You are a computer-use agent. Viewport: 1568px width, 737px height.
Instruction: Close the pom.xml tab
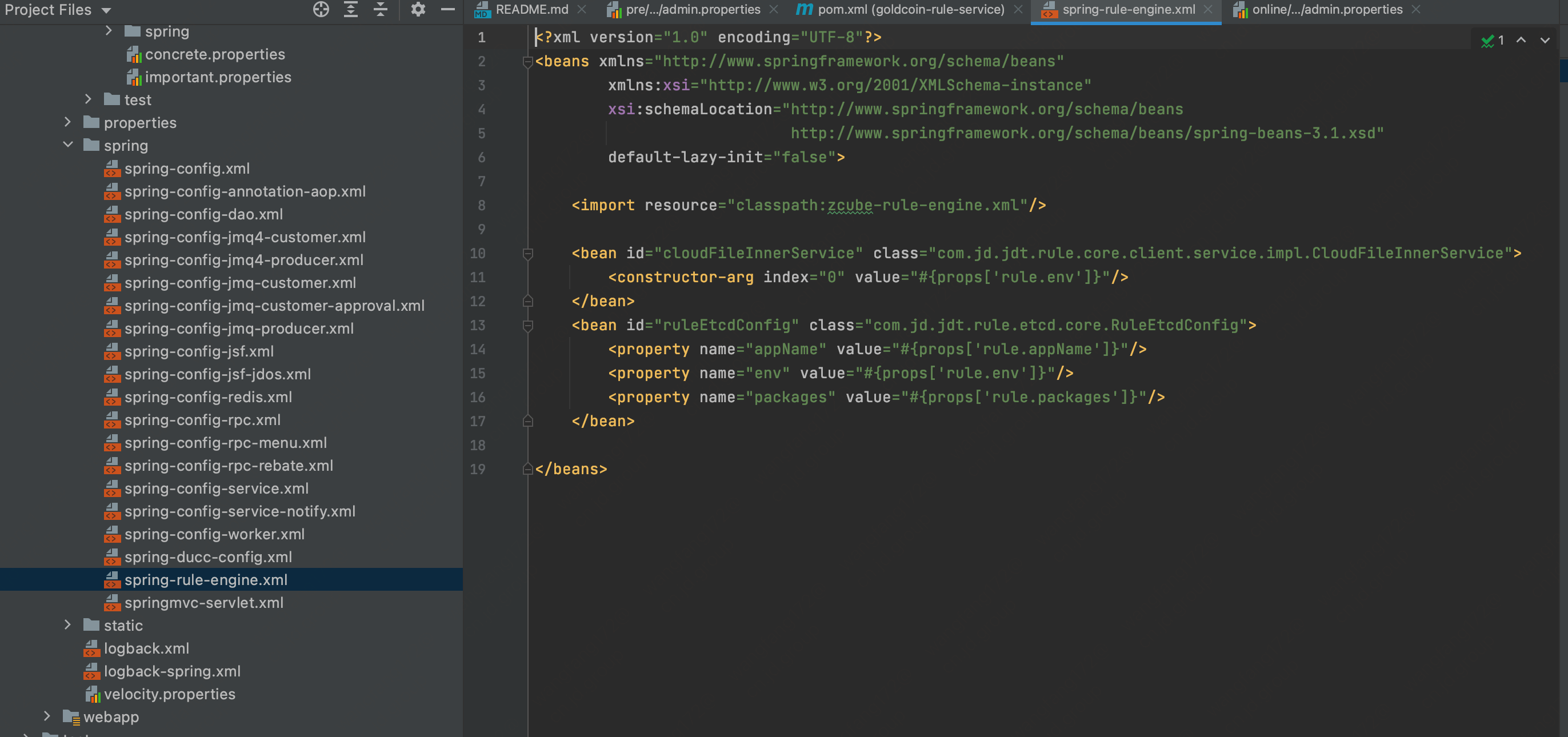tap(1018, 9)
